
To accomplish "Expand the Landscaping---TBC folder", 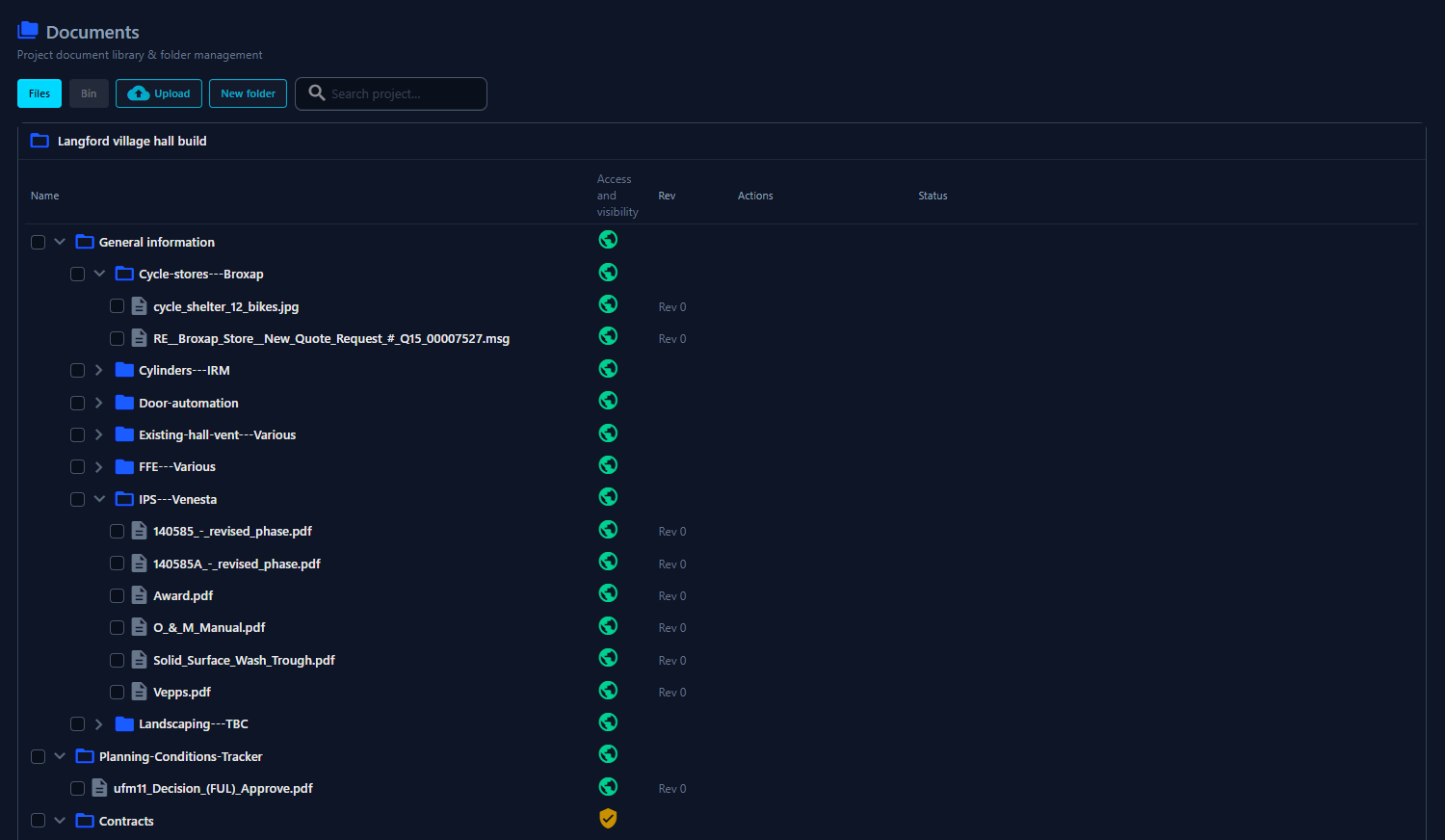I will [98, 723].
